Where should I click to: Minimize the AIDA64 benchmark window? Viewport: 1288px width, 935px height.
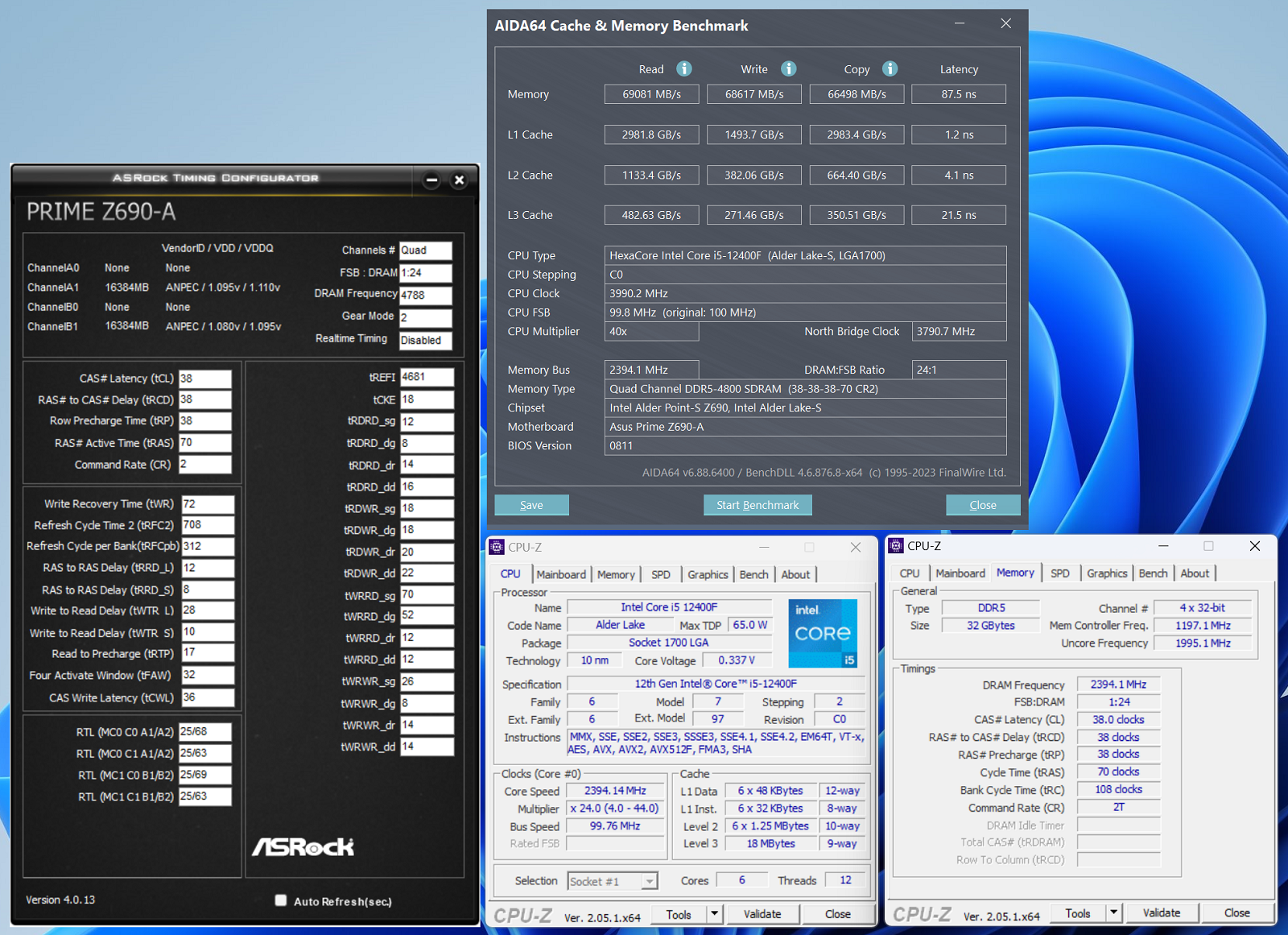960,23
